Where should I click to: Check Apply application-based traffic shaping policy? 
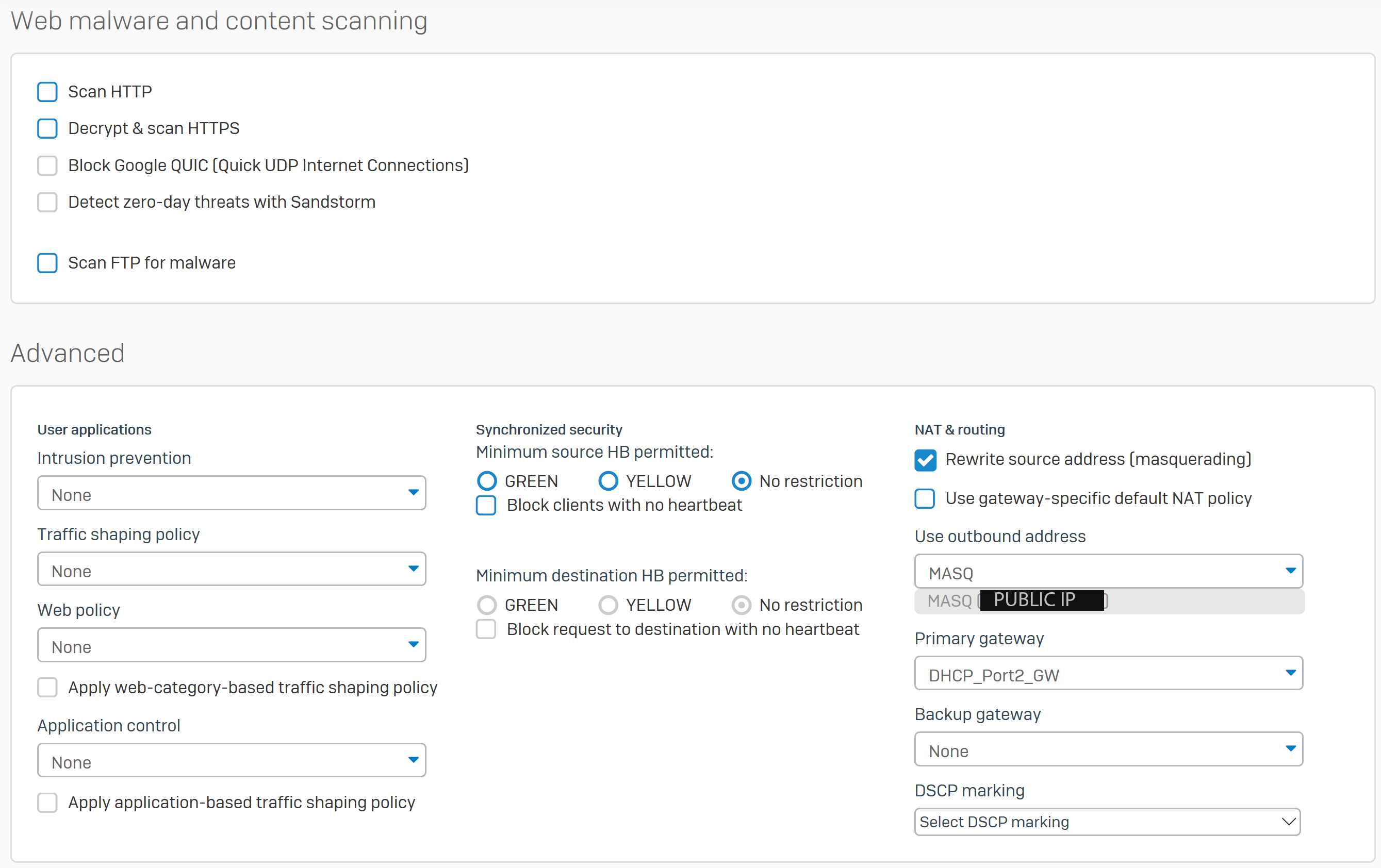click(x=47, y=803)
